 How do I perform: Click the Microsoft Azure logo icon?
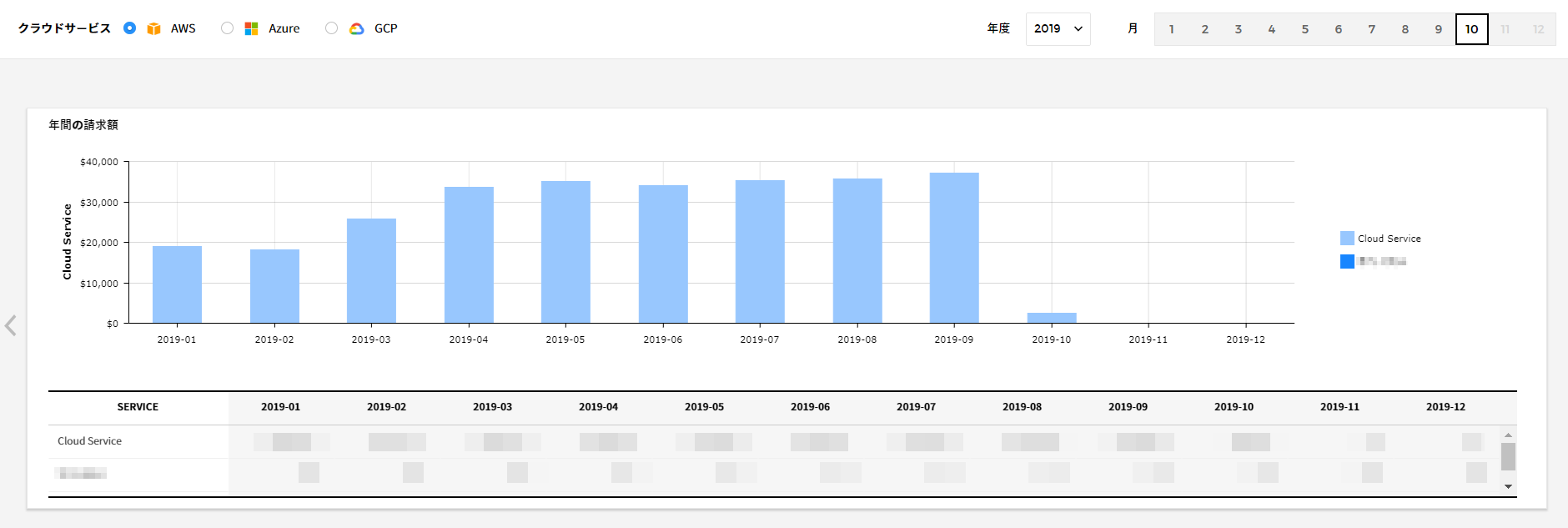coord(251,28)
